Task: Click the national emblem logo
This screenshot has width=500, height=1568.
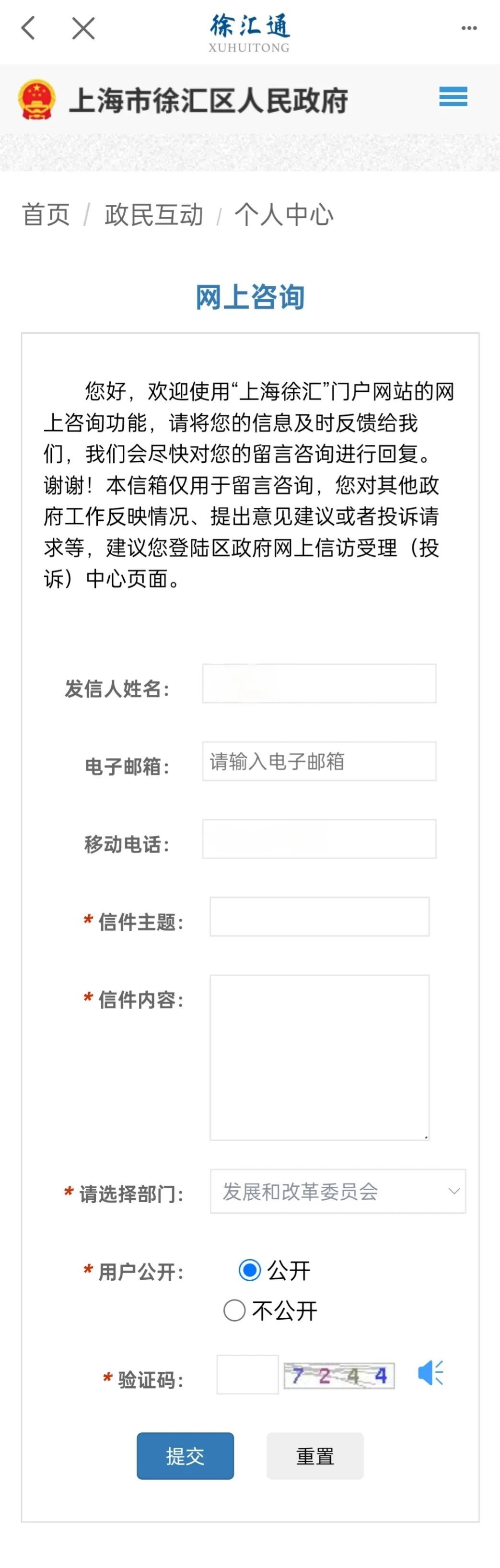Action: click(37, 99)
